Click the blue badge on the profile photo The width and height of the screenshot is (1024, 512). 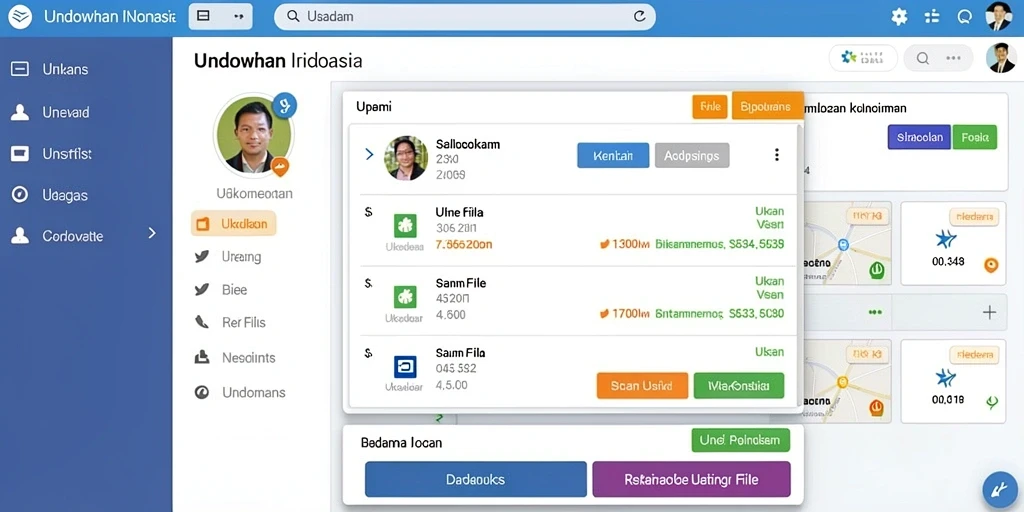[284, 104]
